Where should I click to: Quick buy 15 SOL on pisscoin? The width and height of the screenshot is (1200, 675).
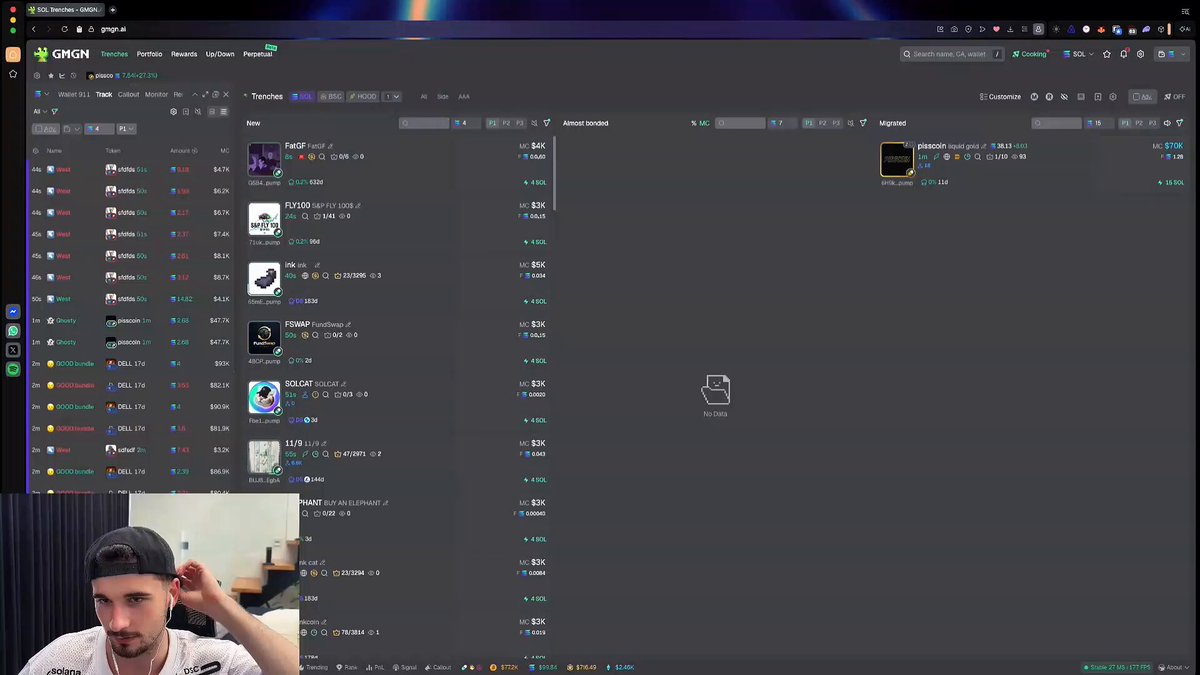tap(1170, 182)
